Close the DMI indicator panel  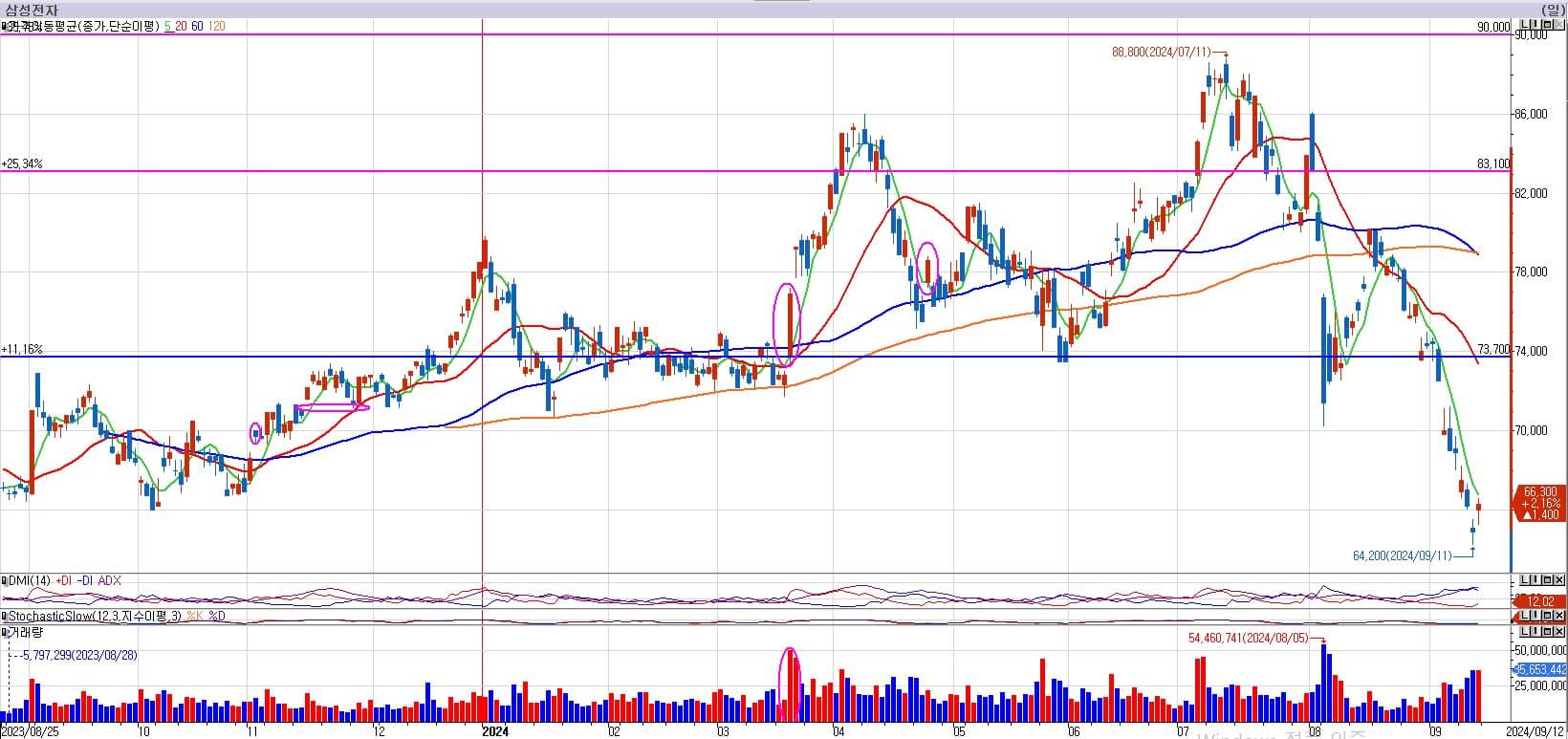tap(1558, 579)
